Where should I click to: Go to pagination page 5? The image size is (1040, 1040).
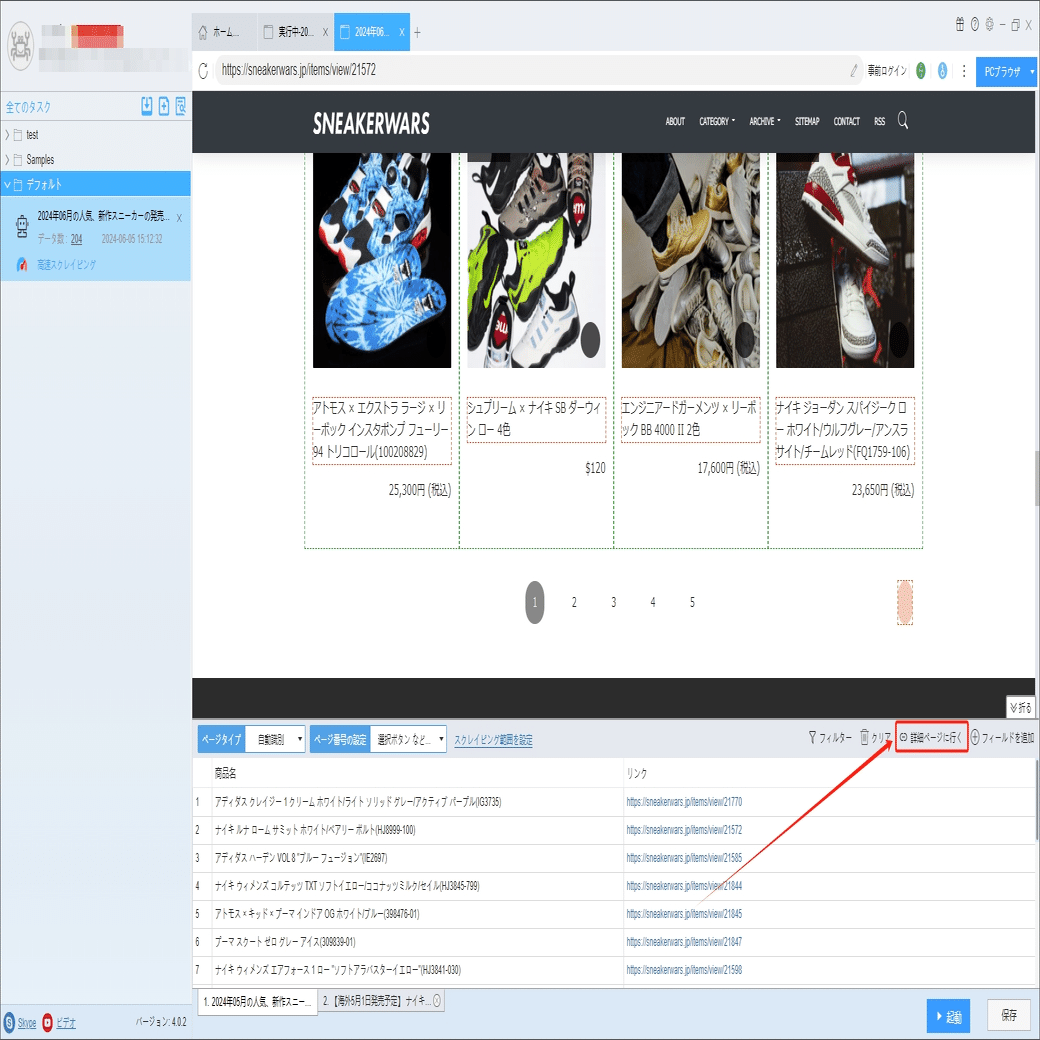click(x=692, y=602)
